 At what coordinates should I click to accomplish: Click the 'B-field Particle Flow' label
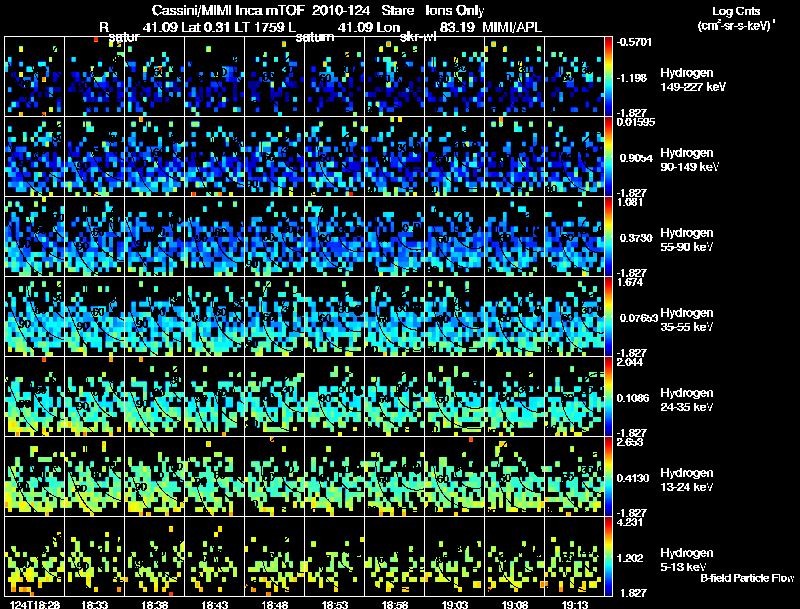click(747, 578)
